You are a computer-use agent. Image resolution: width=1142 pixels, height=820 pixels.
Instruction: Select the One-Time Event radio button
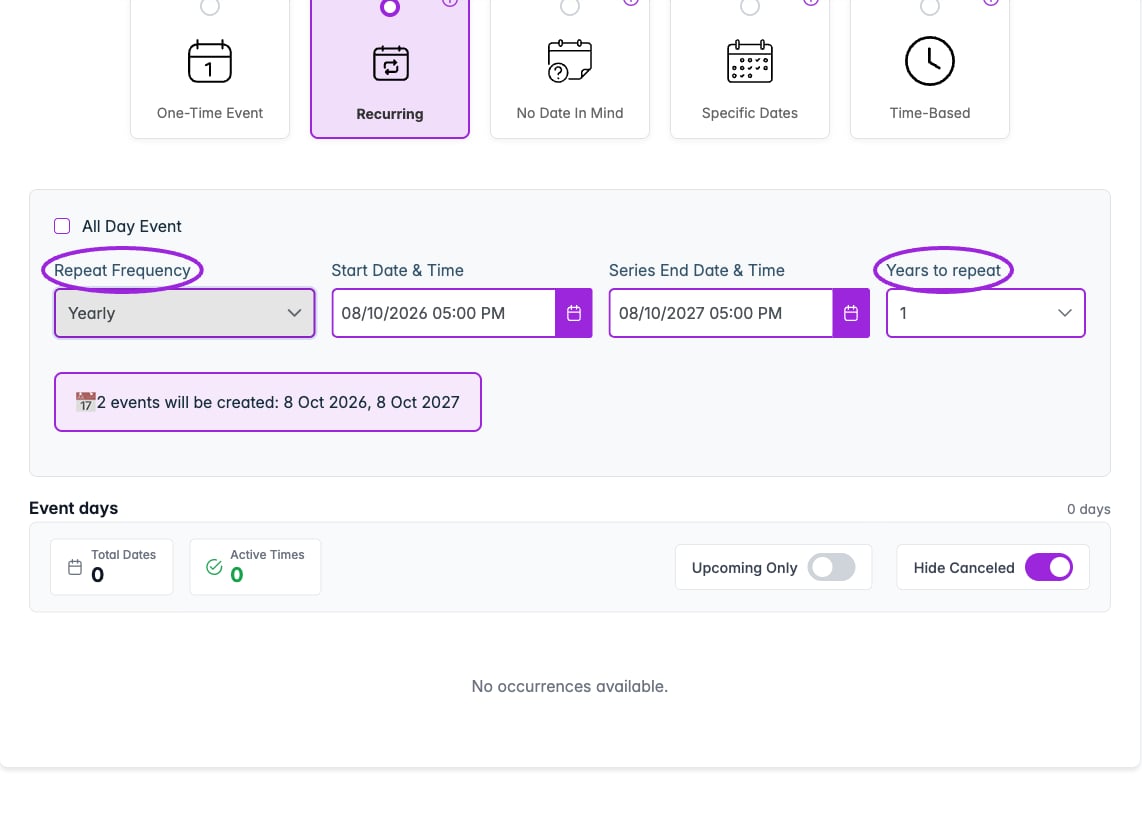(210, 7)
